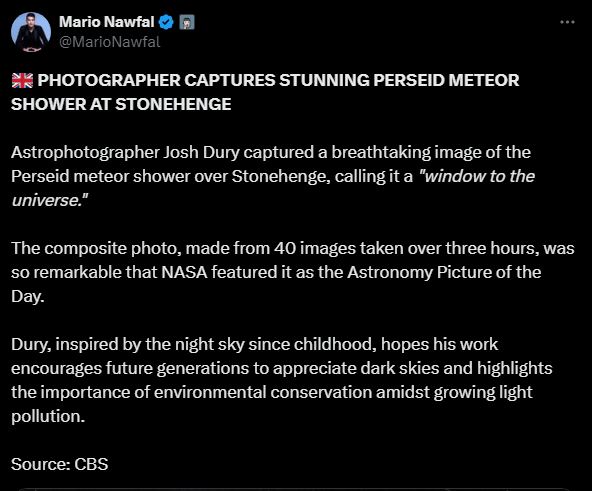This screenshot has width=592, height=491.
Task: Click the paragraph starting "Dury, inspired by"
Action: click(x=282, y=380)
